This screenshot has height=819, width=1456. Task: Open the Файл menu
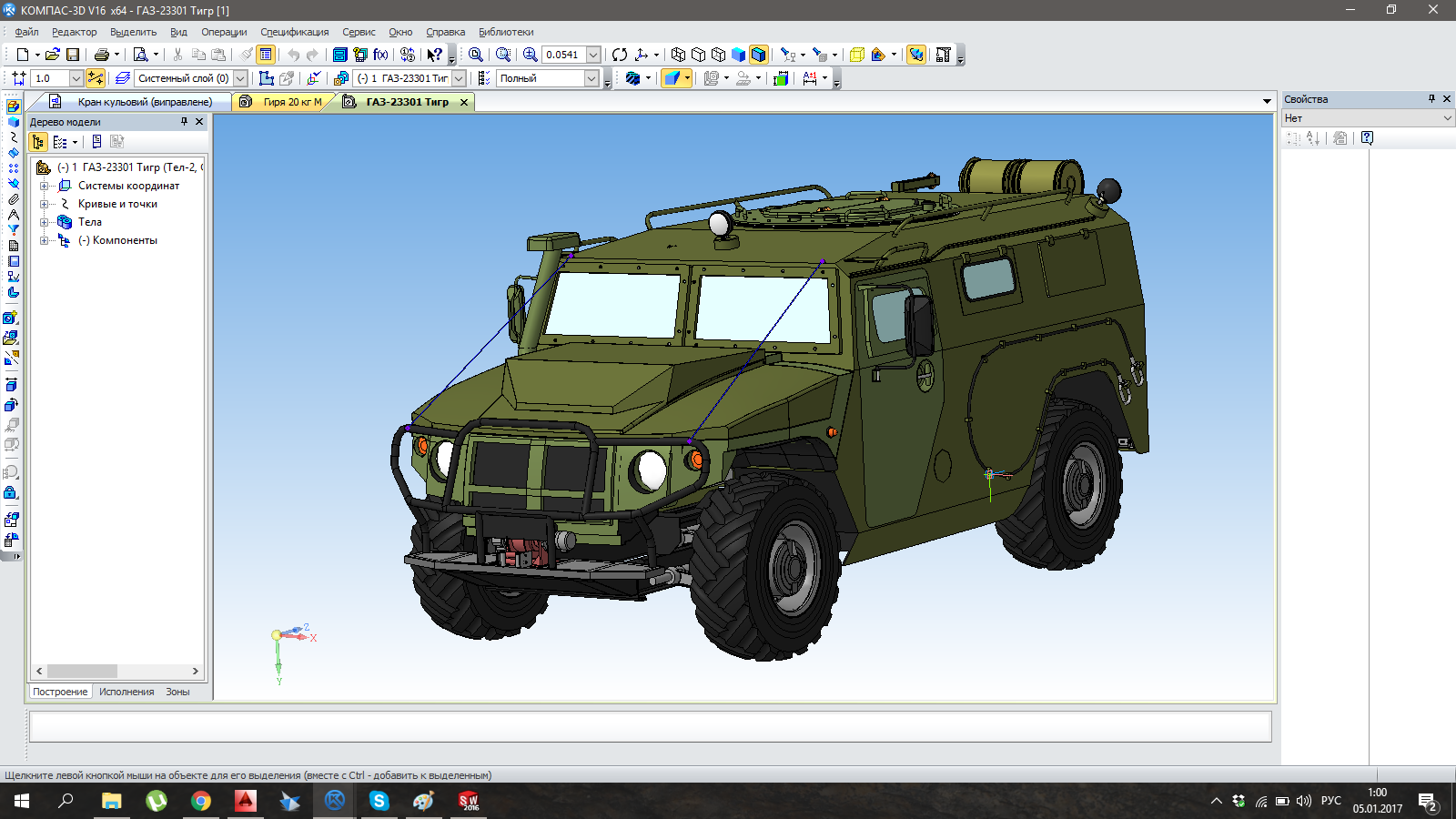(x=26, y=32)
